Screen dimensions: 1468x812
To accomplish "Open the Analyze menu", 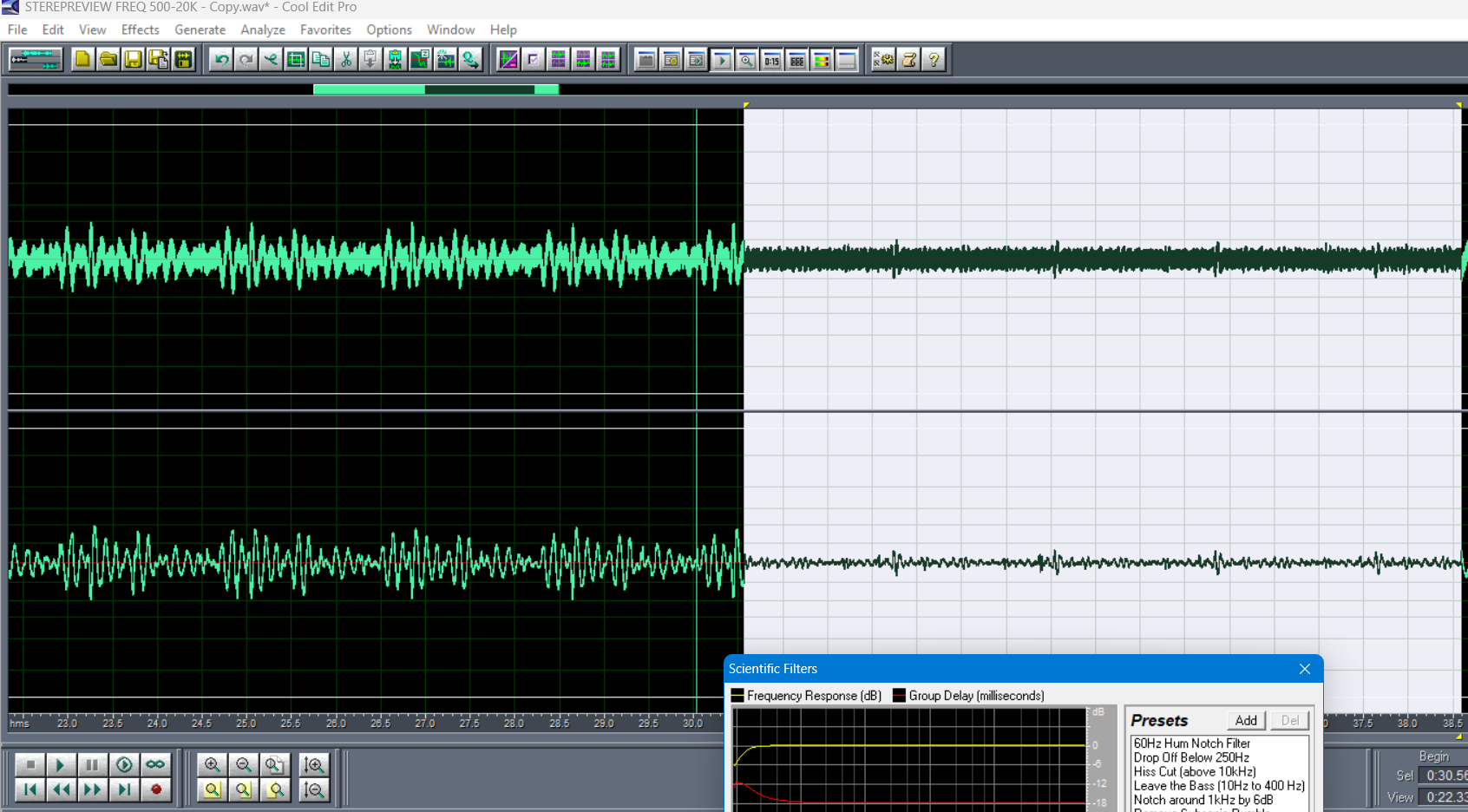I will pos(262,29).
